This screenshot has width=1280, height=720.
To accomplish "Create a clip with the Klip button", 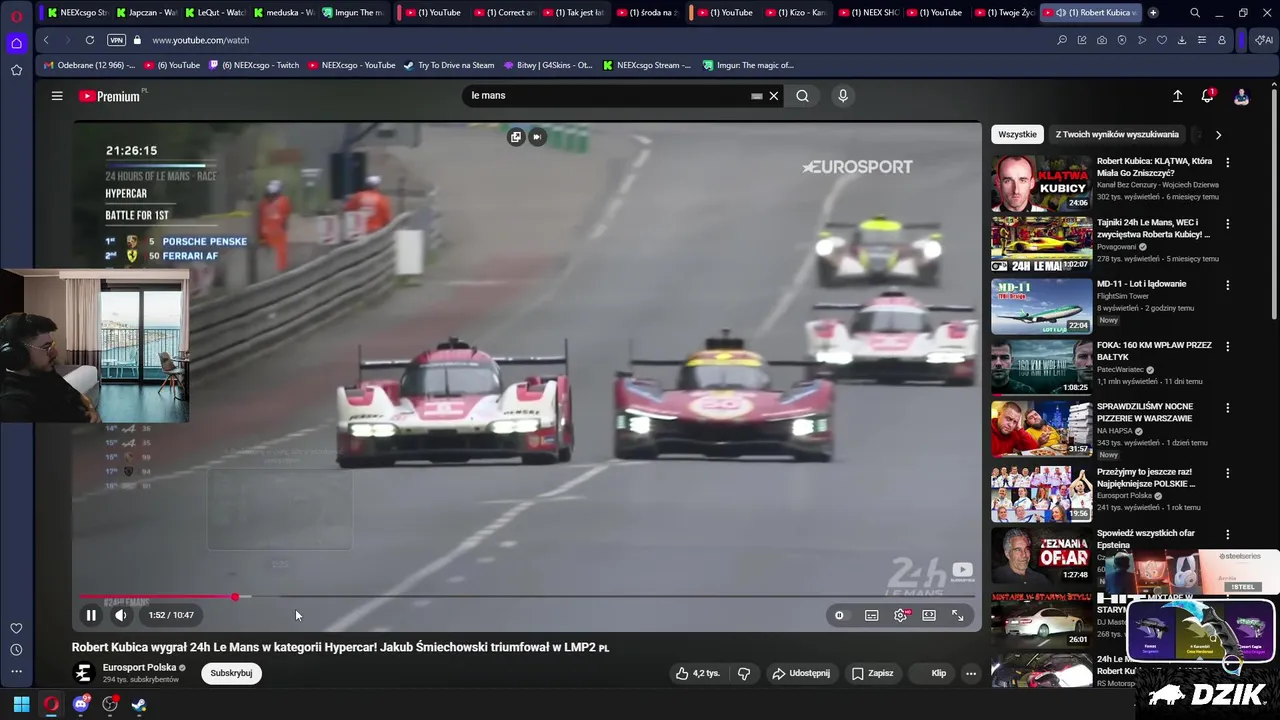I will coord(931,673).
